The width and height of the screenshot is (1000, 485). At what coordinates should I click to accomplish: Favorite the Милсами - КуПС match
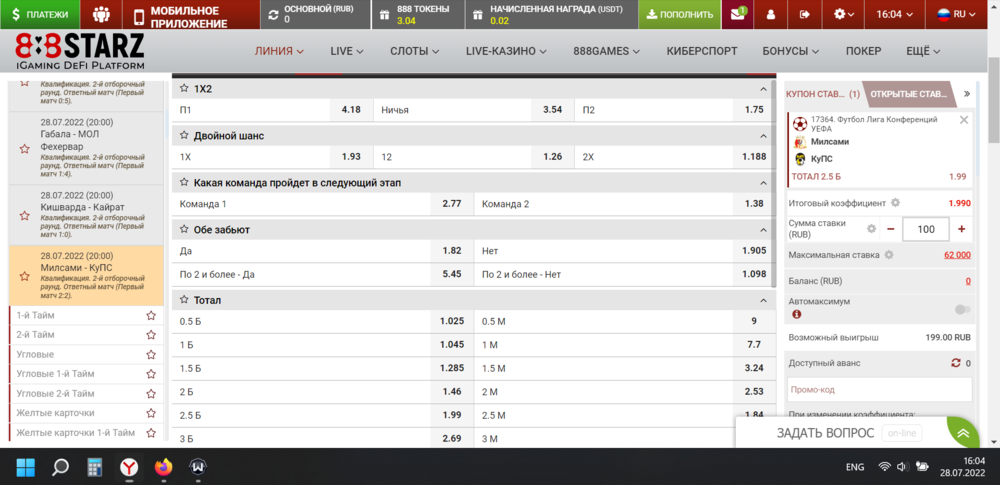coord(24,276)
